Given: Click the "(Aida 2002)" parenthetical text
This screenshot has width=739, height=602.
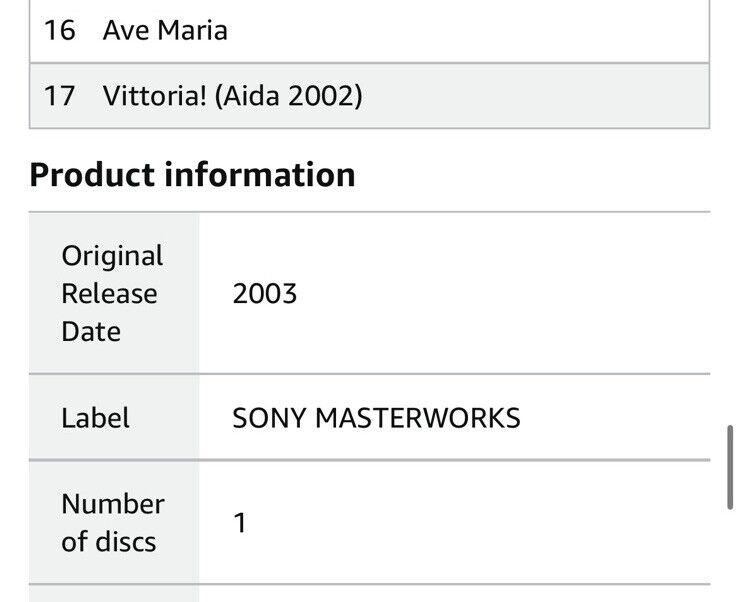Looking at the screenshot, I should pyautogui.click(x=288, y=96).
